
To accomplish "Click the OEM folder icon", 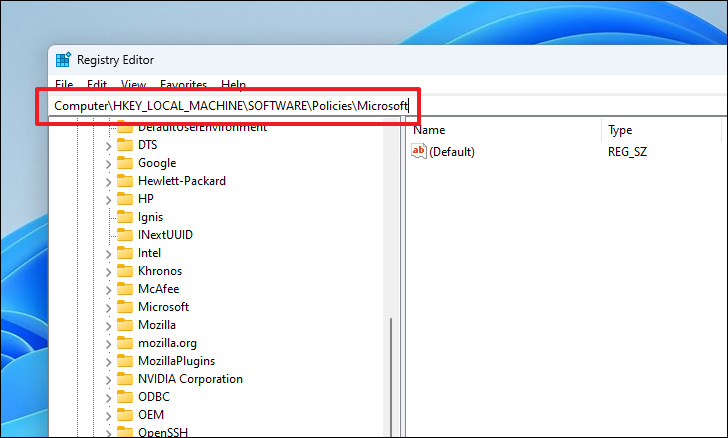I will [124, 415].
